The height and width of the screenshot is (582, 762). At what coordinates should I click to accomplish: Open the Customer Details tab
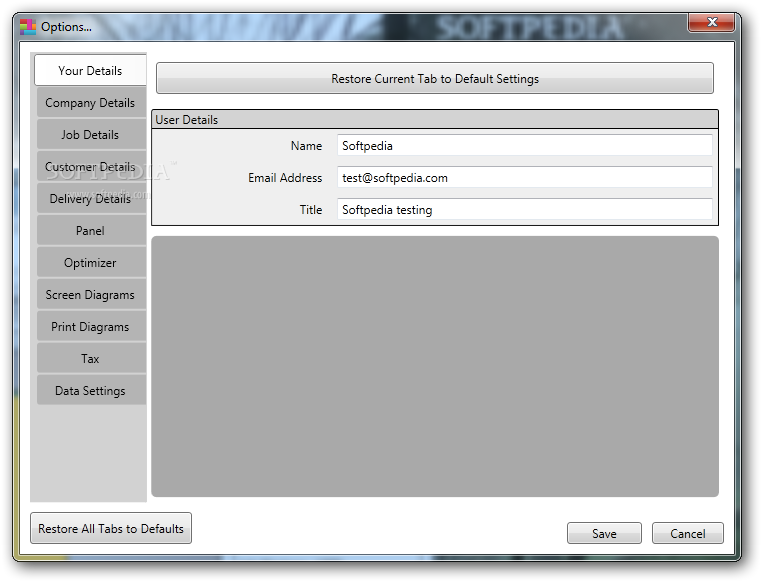pyautogui.click(x=91, y=167)
